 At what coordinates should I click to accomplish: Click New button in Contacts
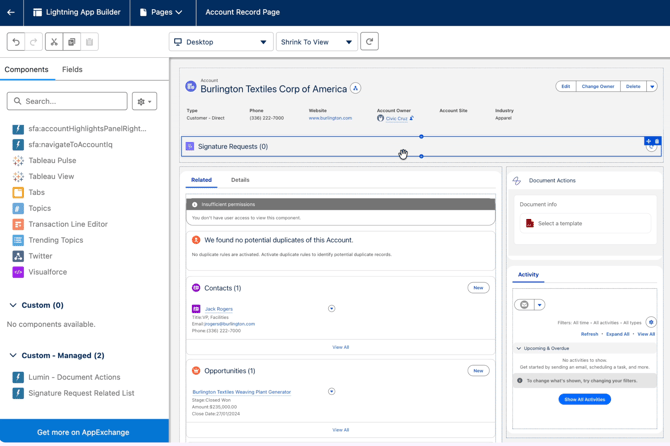pos(478,288)
